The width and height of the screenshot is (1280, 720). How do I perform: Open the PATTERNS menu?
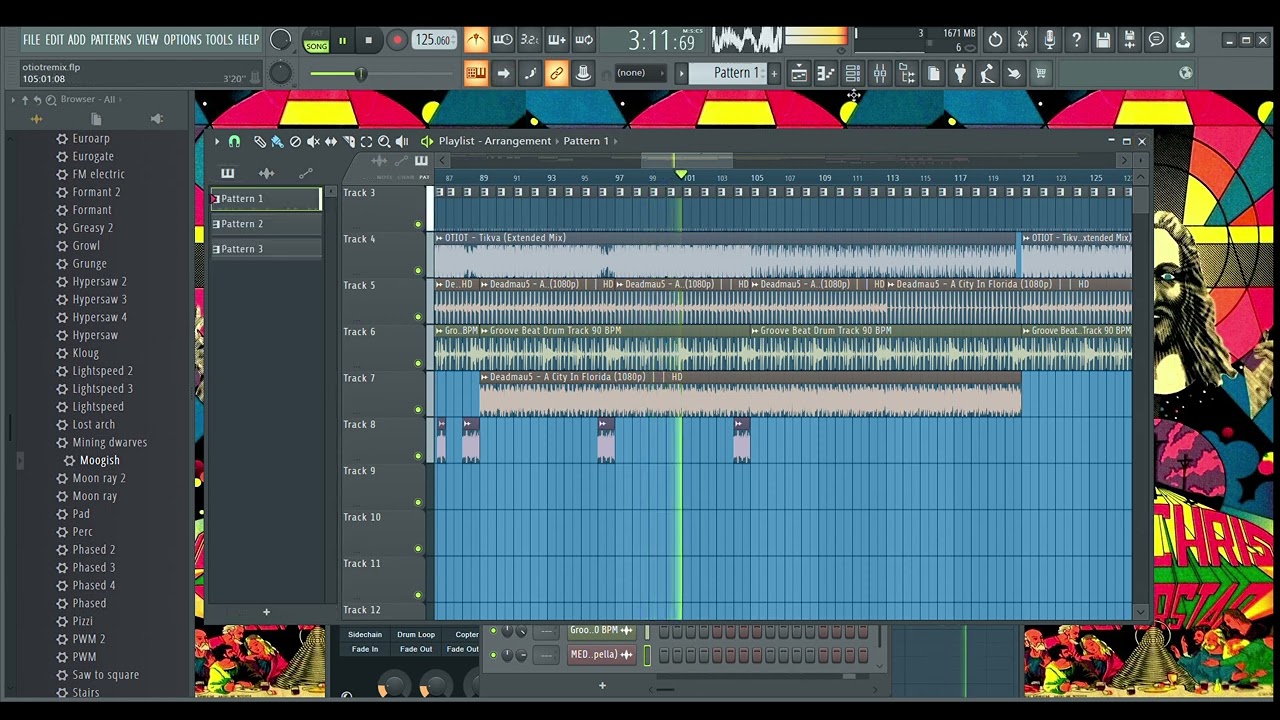tap(111, 40)
